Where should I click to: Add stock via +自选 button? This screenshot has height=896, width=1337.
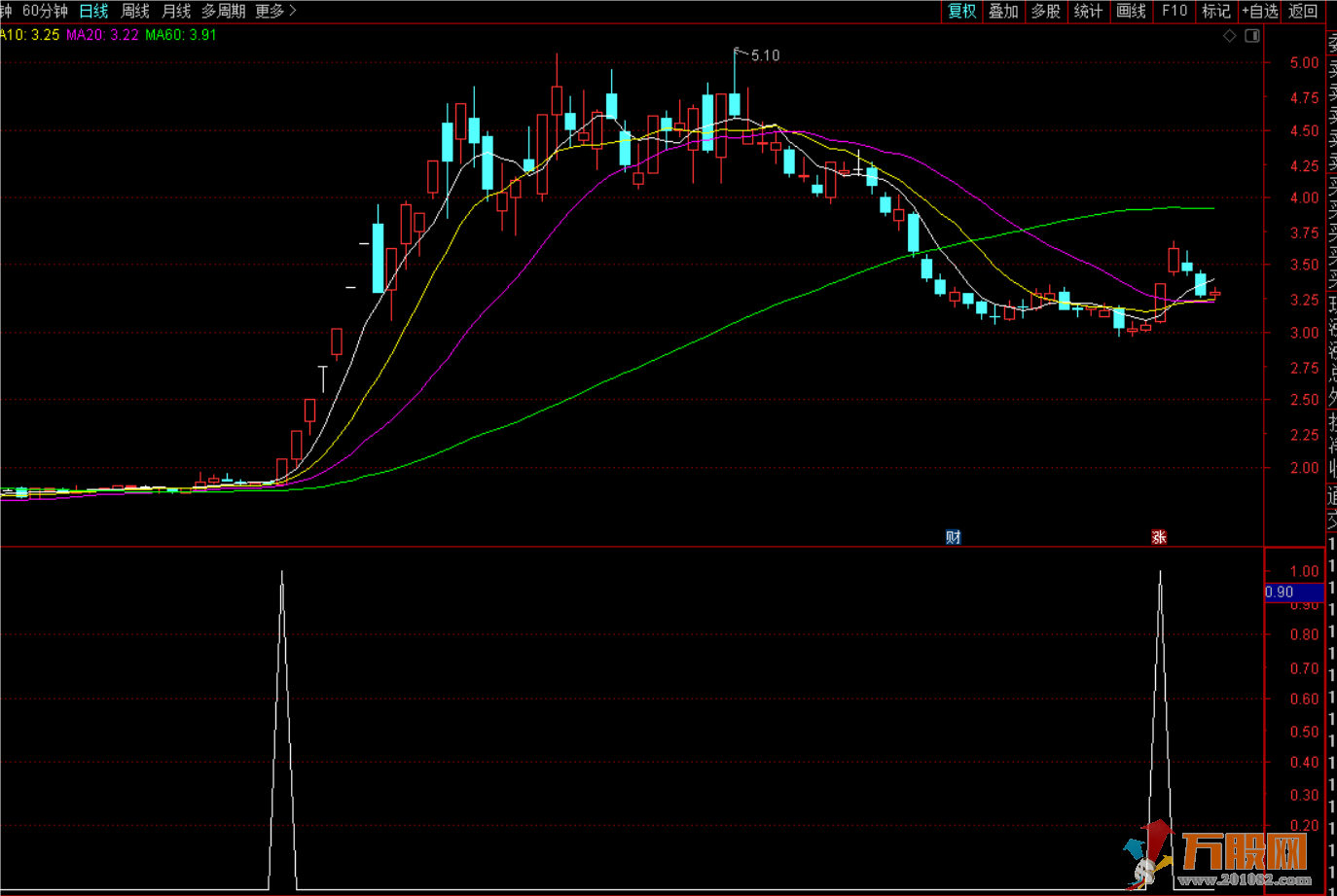tap(1260, 11)
